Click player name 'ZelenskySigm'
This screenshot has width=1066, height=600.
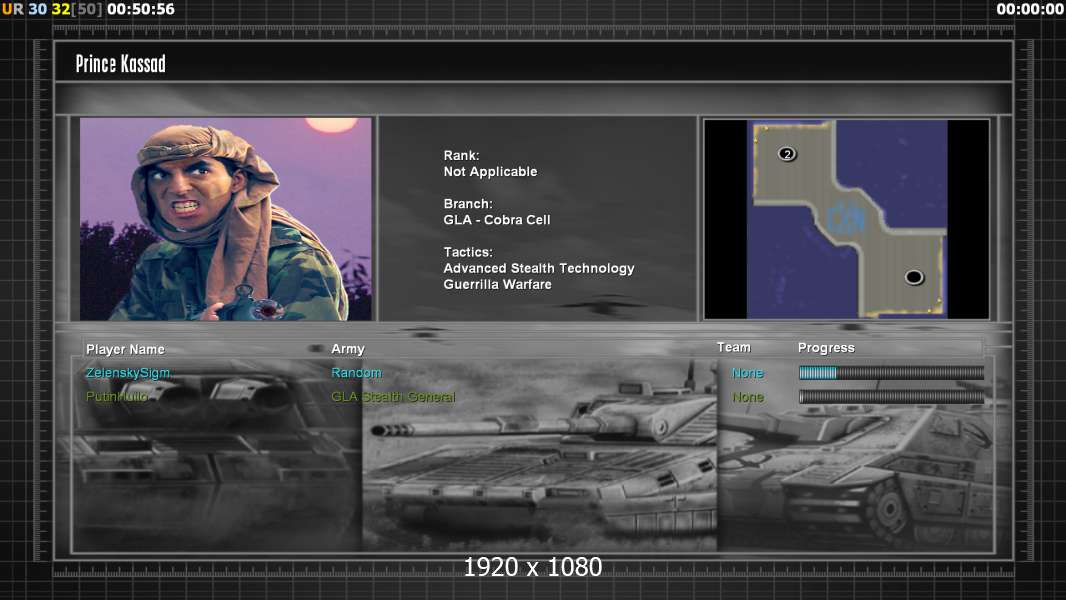[x=128, y=372]
